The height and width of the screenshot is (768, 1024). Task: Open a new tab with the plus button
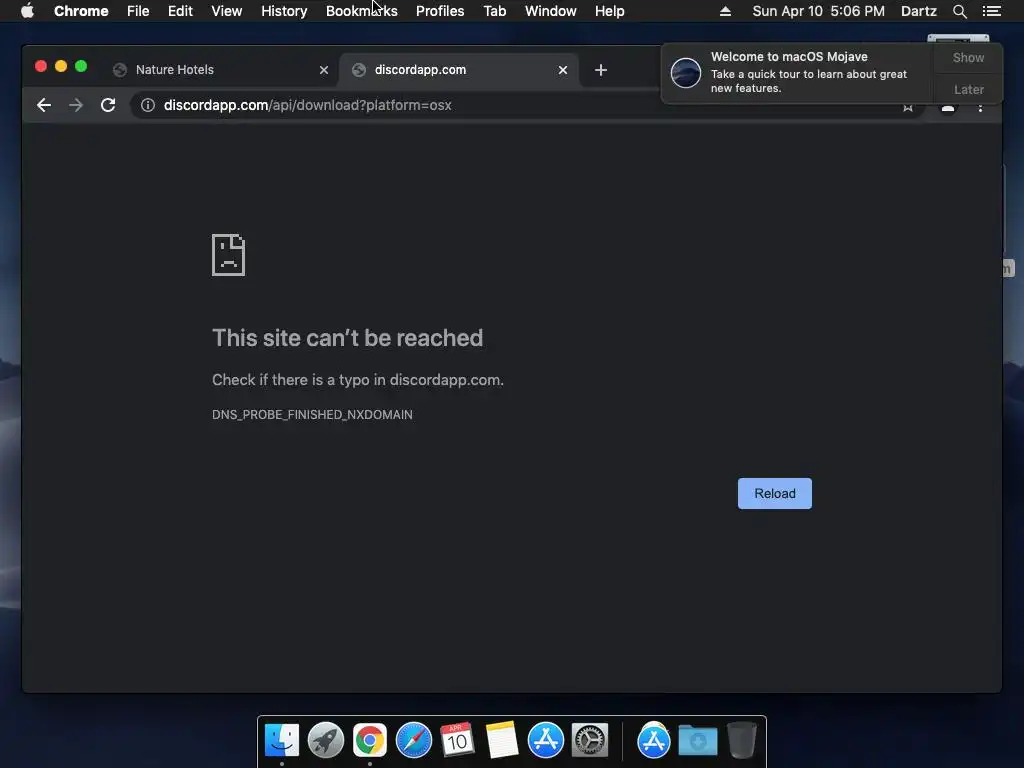pyautogui.click(x=601, y=70)
